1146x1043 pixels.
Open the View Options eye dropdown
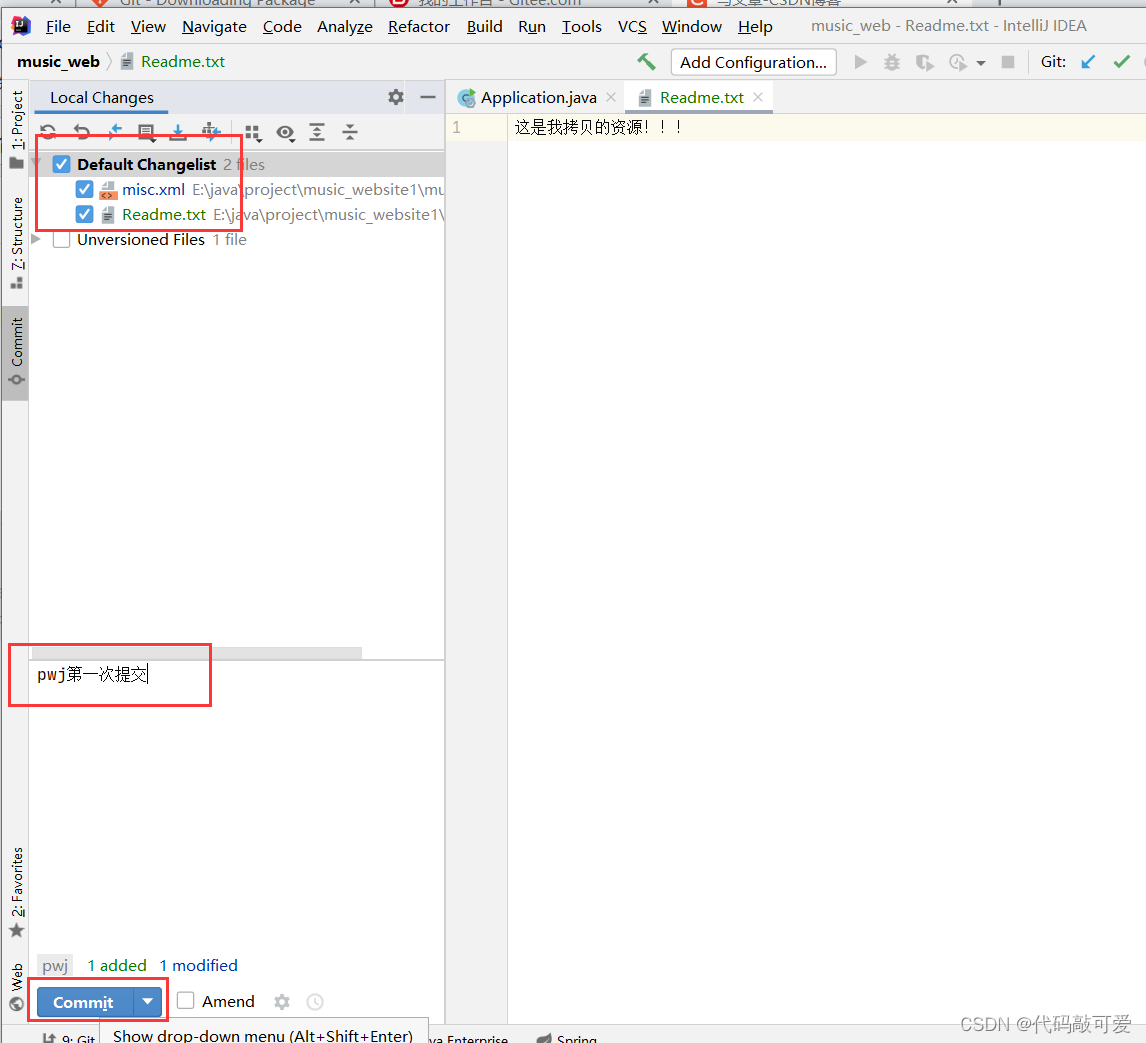[285, 133]
